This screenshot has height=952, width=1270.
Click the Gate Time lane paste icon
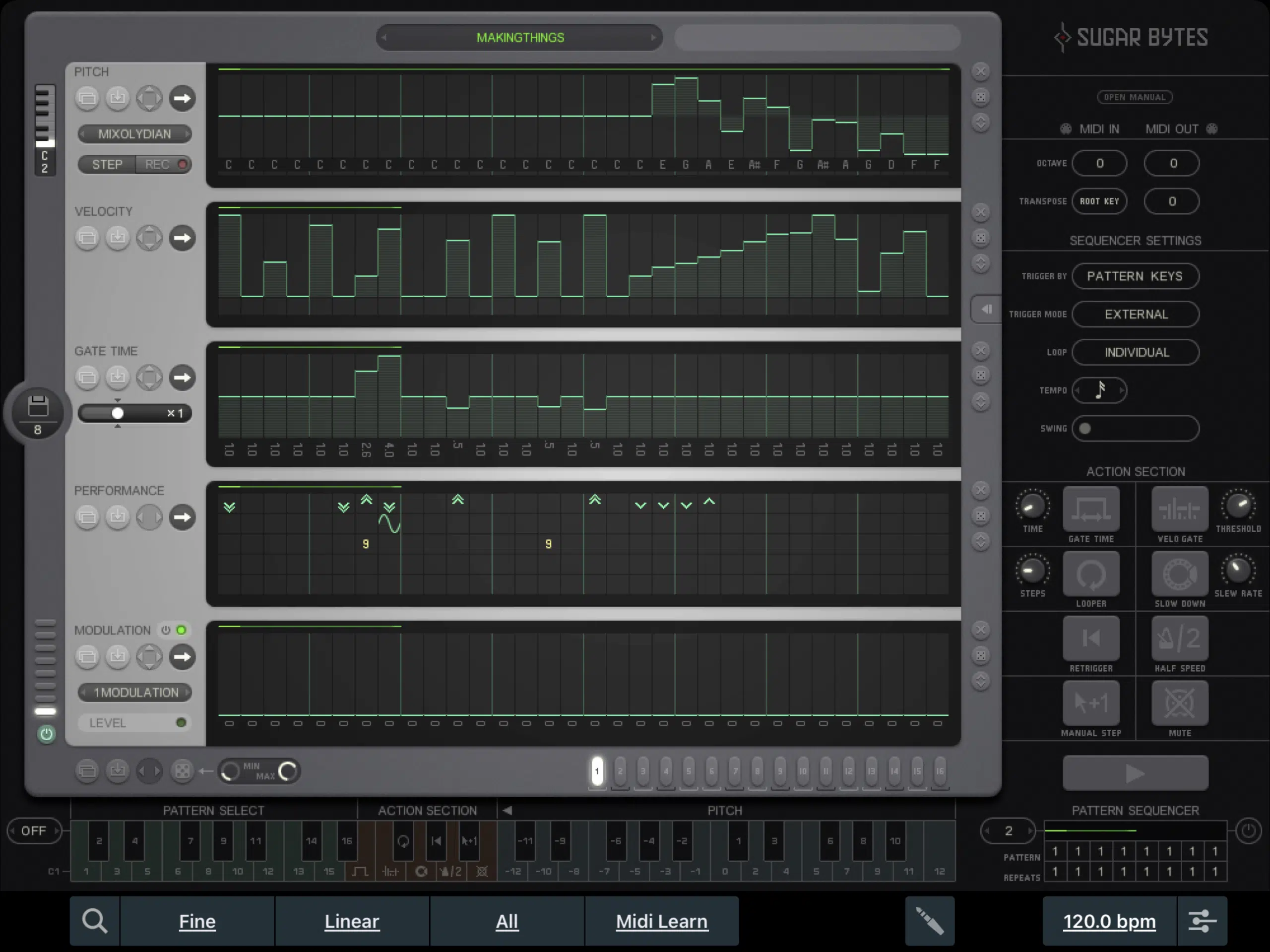118,377
